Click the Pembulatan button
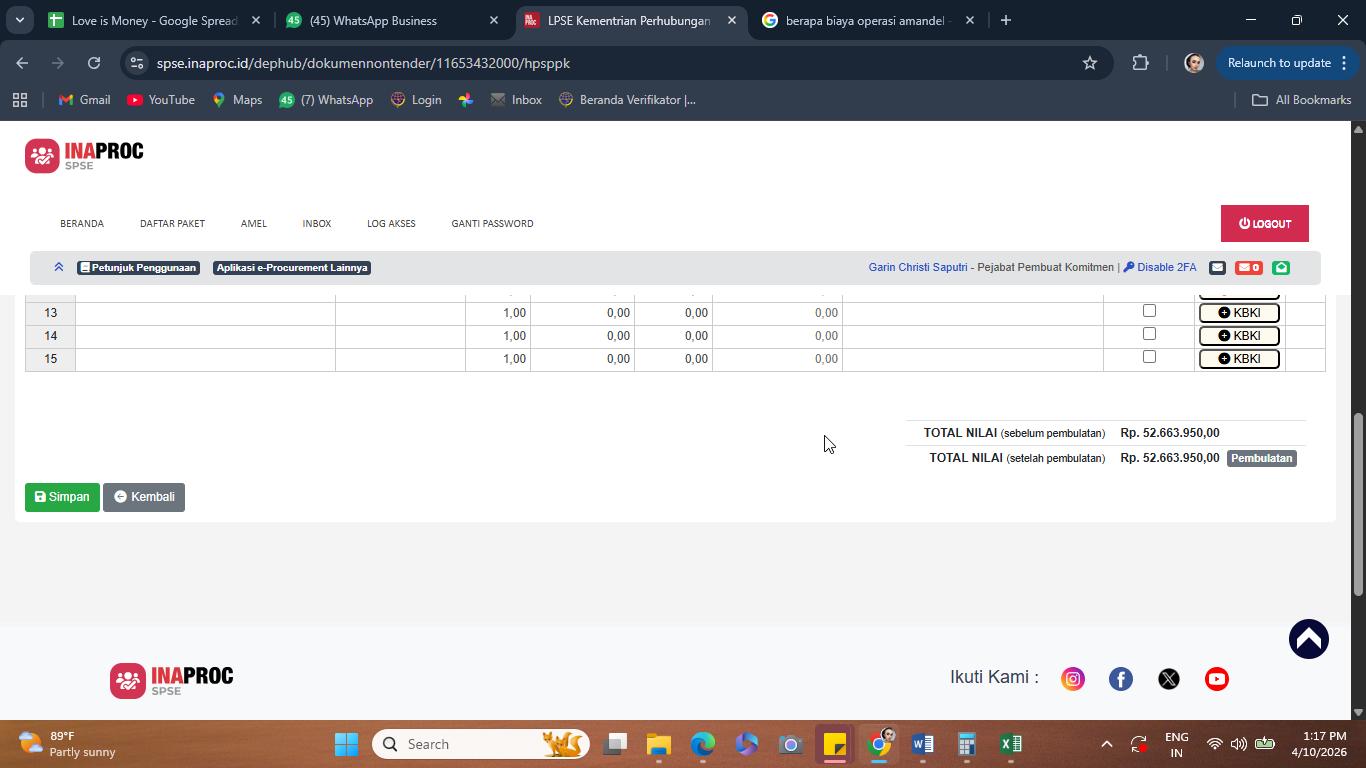This screenshot has width=1366, height=768. 1262,458
